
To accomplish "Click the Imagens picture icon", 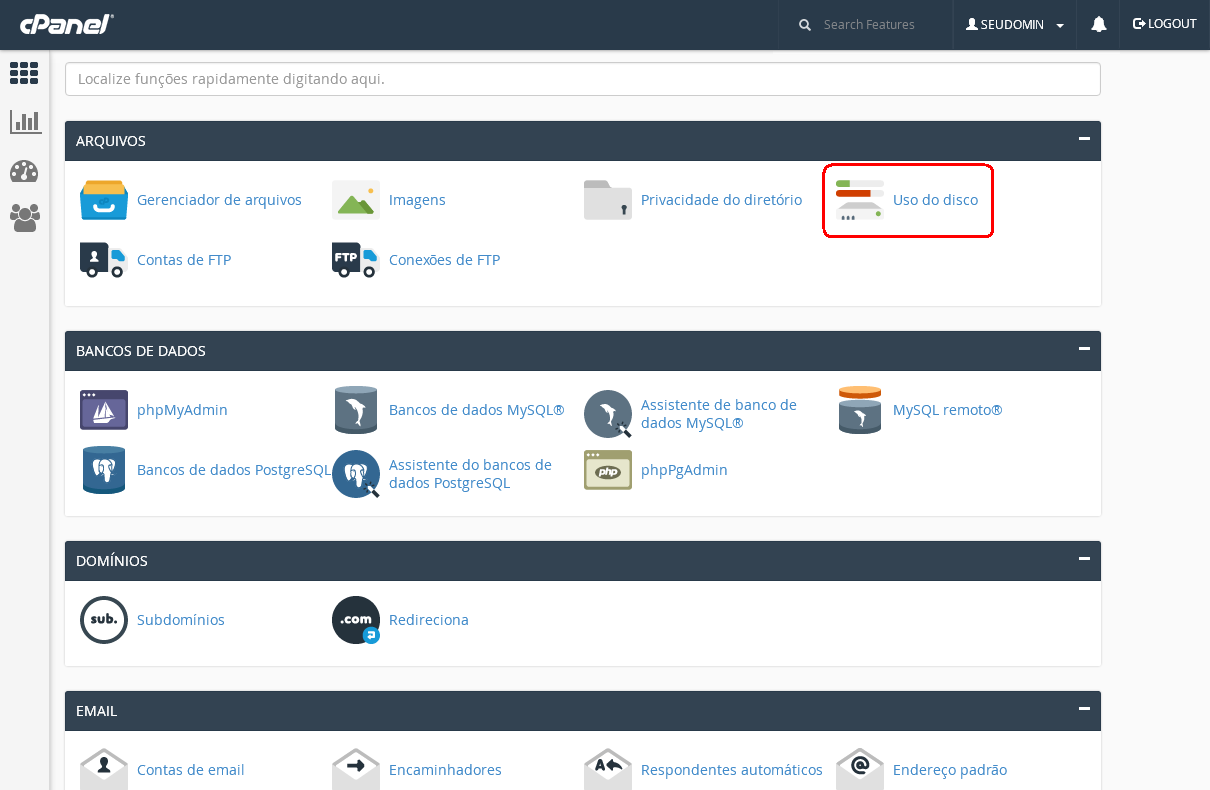I will 356,200.
